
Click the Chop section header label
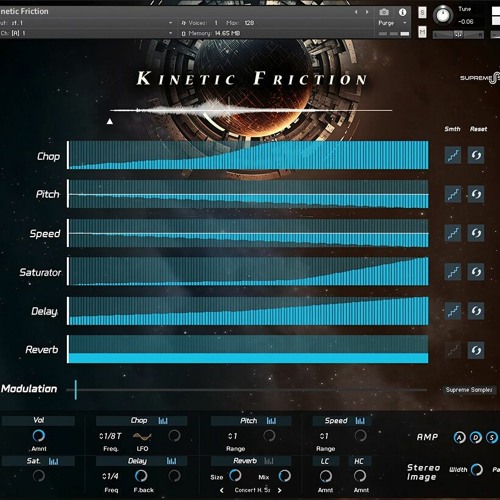(x=139, y=421)
